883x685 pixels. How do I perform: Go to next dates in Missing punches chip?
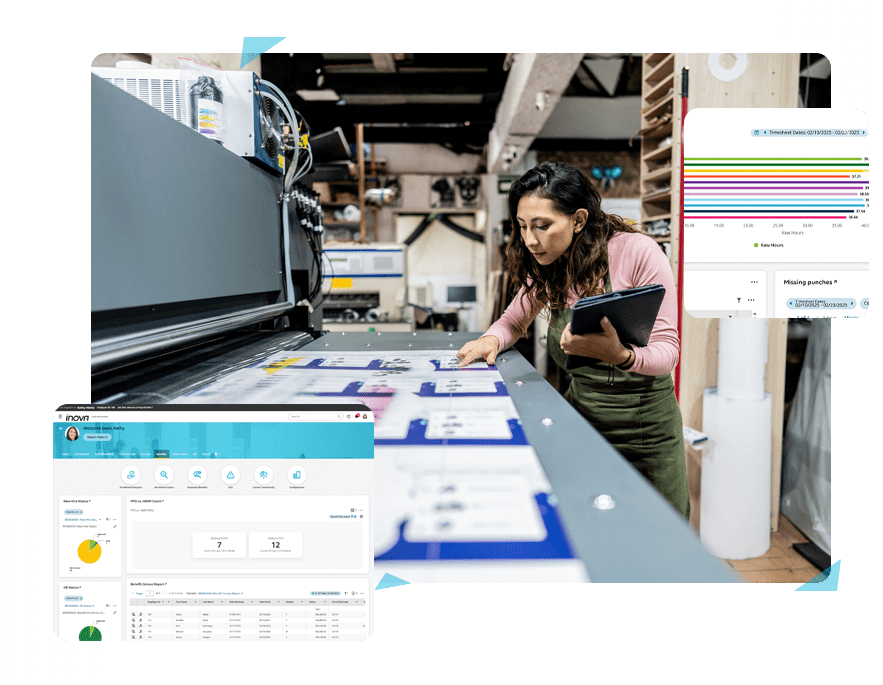tap(852, 303)
